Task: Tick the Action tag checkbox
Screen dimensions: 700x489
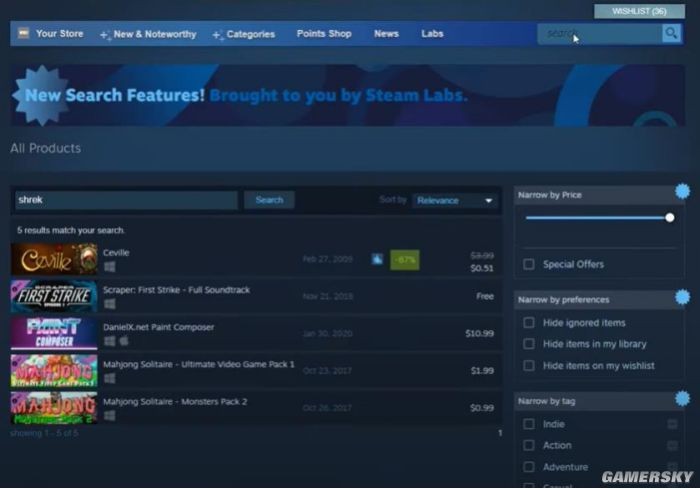Action: 529,445
